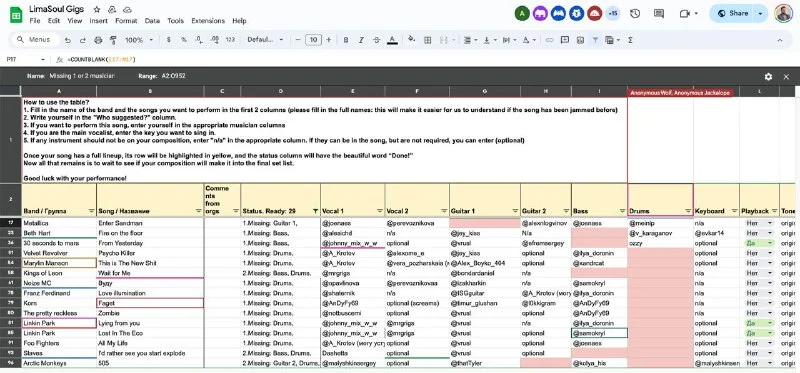Open the Status column green filter
The image size is (800, 373).
[x=315, y=211]
